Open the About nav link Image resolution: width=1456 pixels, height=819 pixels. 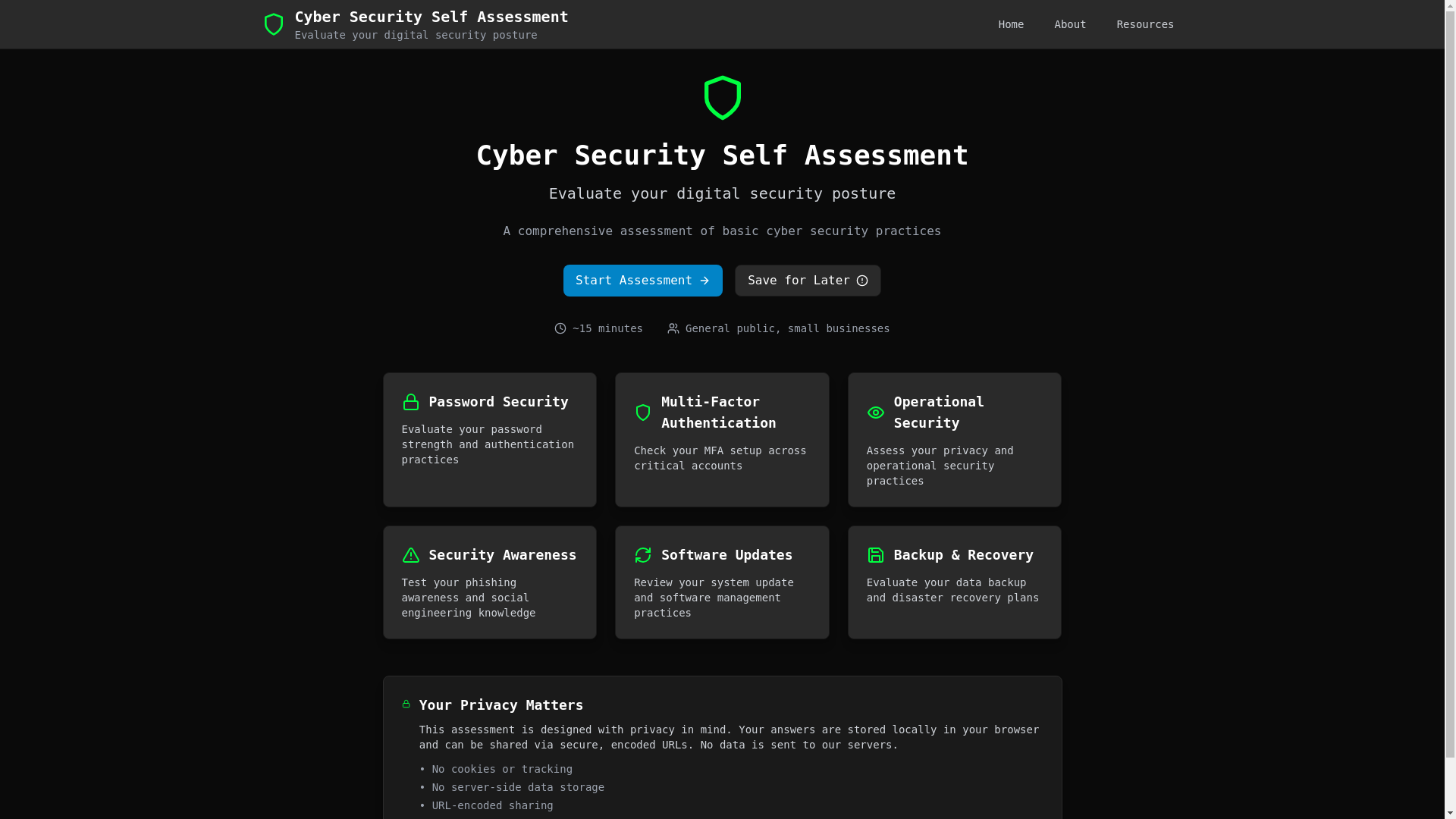1070,24
